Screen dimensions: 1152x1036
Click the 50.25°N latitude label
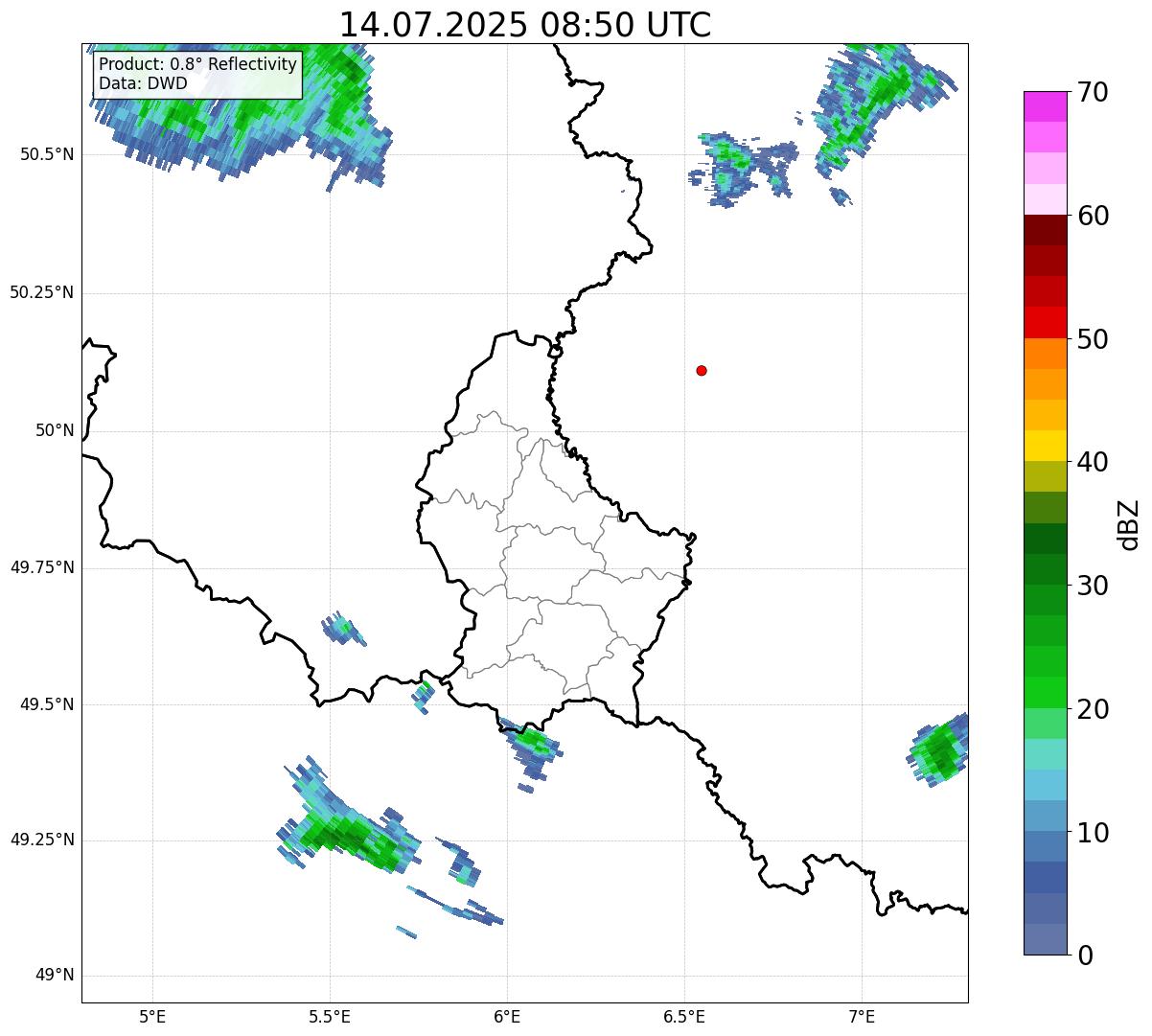(x=42, y=292)
